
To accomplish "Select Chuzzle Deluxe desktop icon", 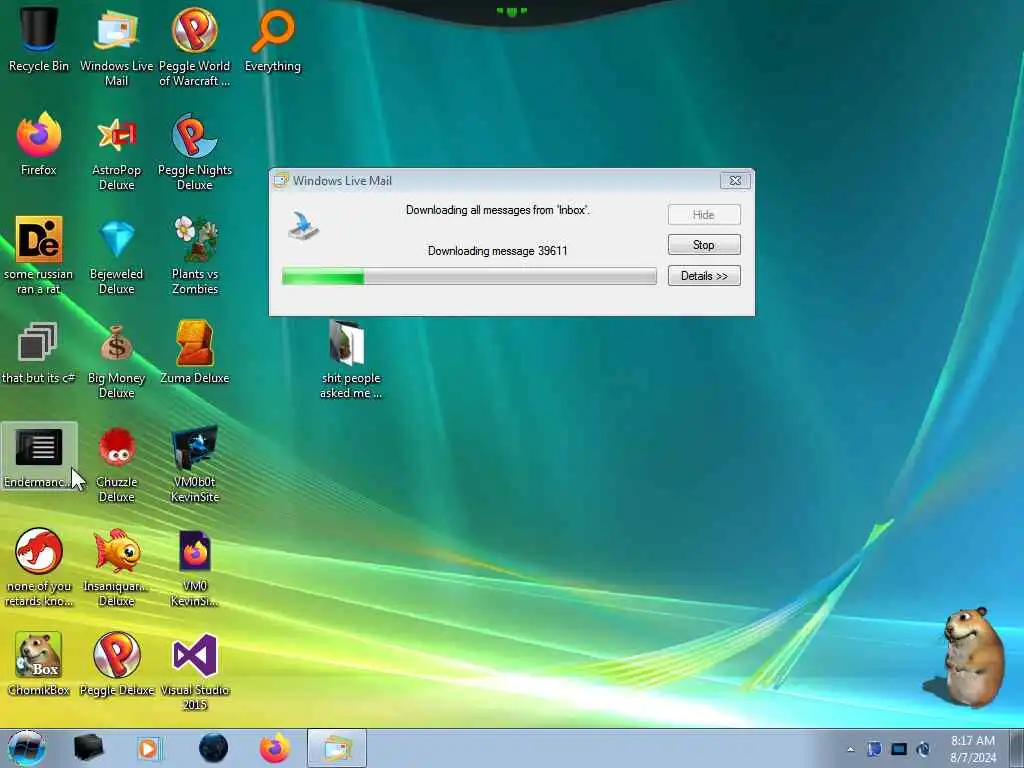I will [x=116, y=464].
